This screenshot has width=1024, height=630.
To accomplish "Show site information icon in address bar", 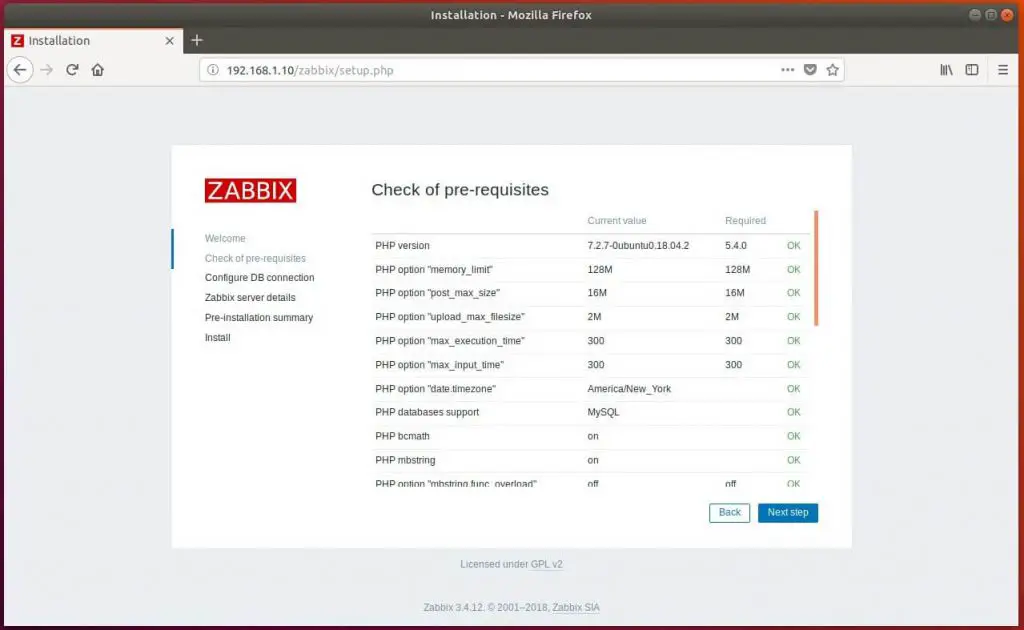I will 213,70.
